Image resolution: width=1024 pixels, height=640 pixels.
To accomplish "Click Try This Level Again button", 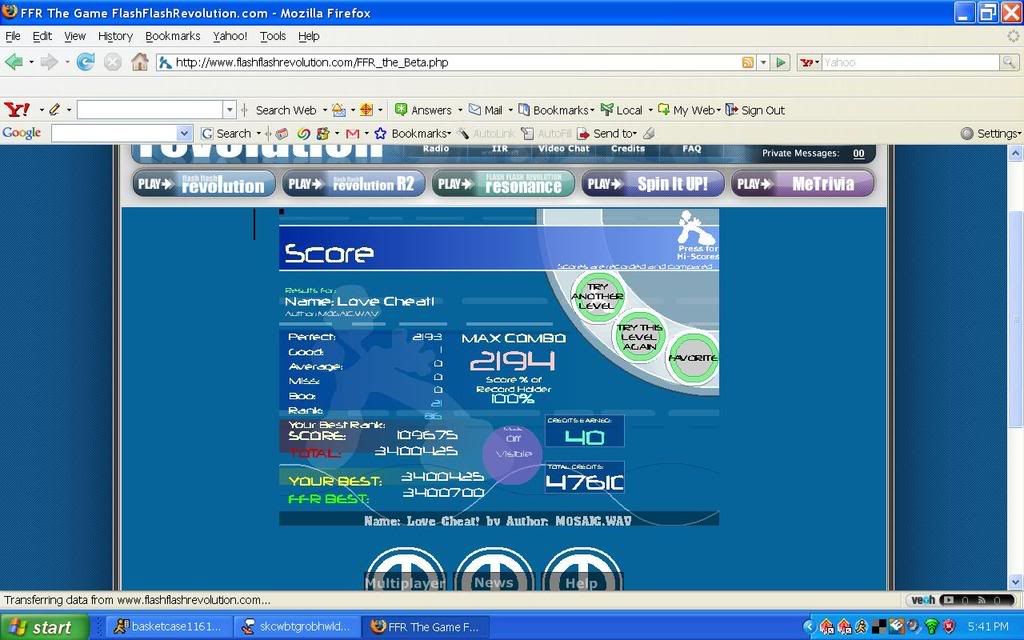I will [639, 335].
